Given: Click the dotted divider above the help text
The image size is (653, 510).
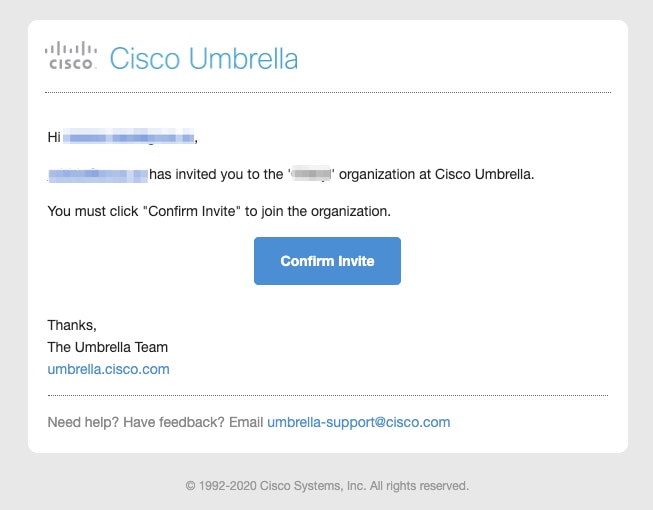Looking at the screenshot, I should 328,395.
